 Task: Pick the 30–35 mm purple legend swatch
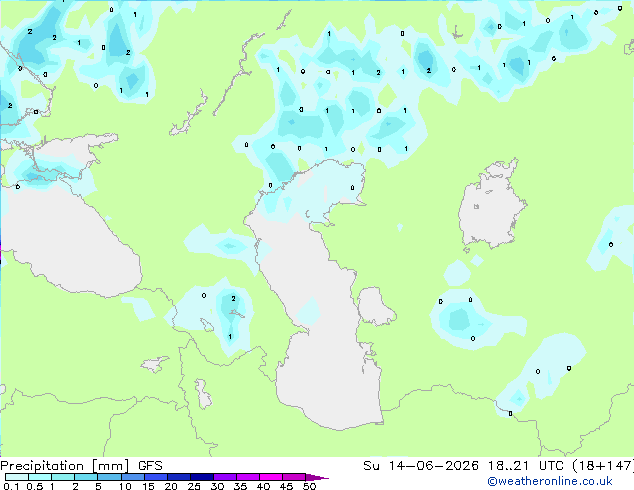coord(224,477)
